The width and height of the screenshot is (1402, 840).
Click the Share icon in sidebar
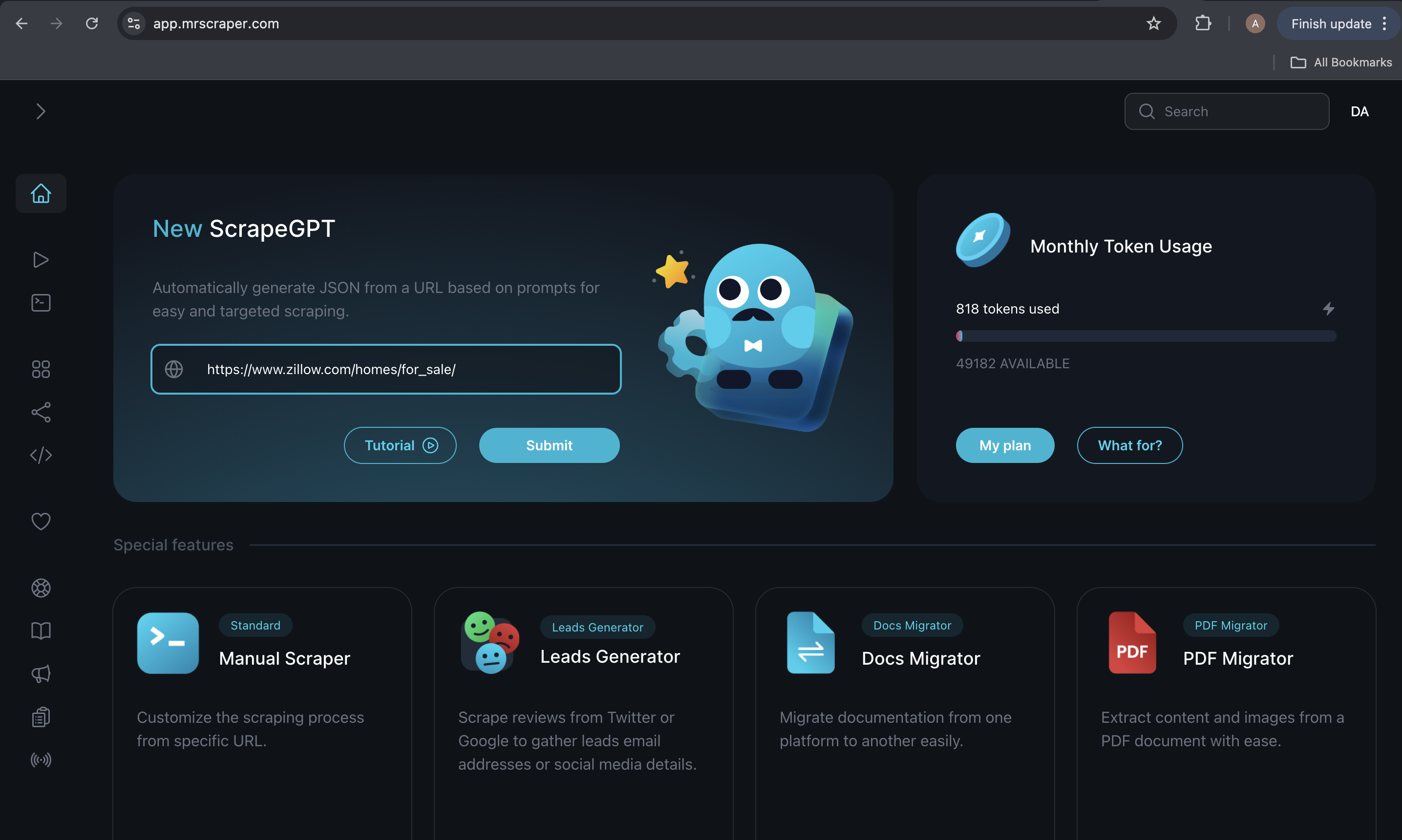[40, 412]
